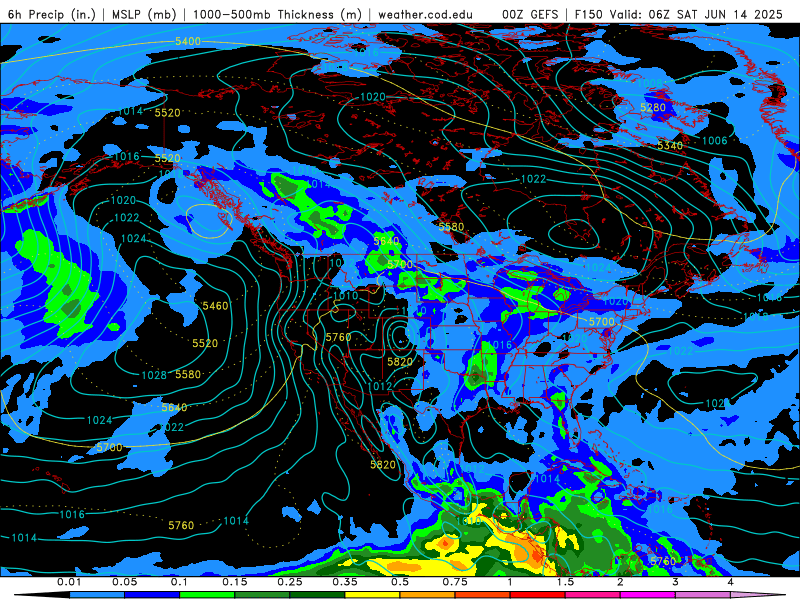
Task: Select the 0.25 legend value
Action: point(290,582)
